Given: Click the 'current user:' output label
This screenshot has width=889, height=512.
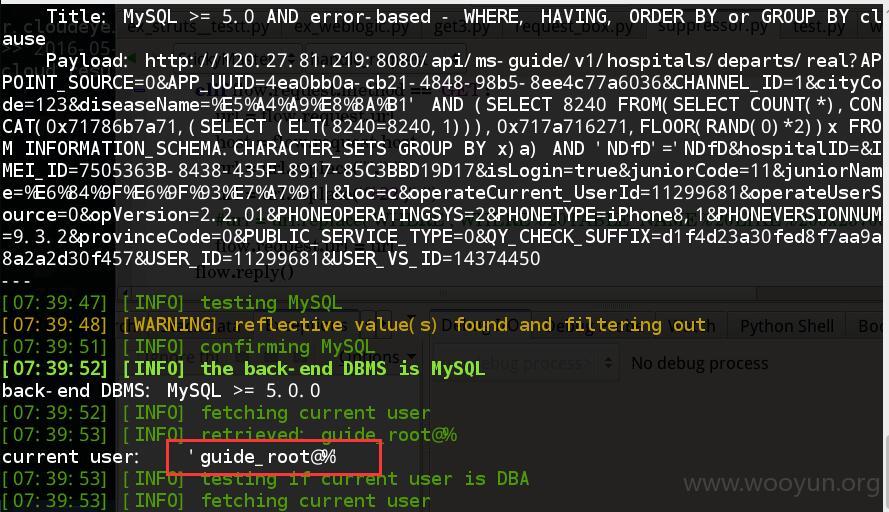Looking at the screenshot, I should [x=70, y=457].
